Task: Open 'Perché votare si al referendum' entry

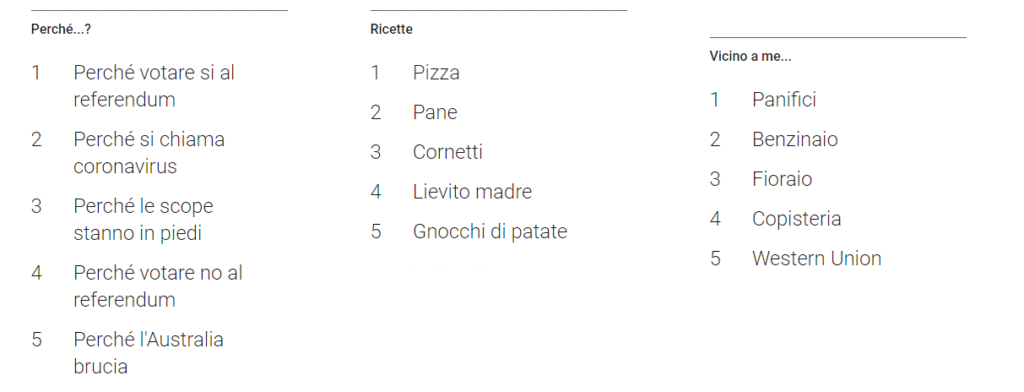Action: [154, 86]
